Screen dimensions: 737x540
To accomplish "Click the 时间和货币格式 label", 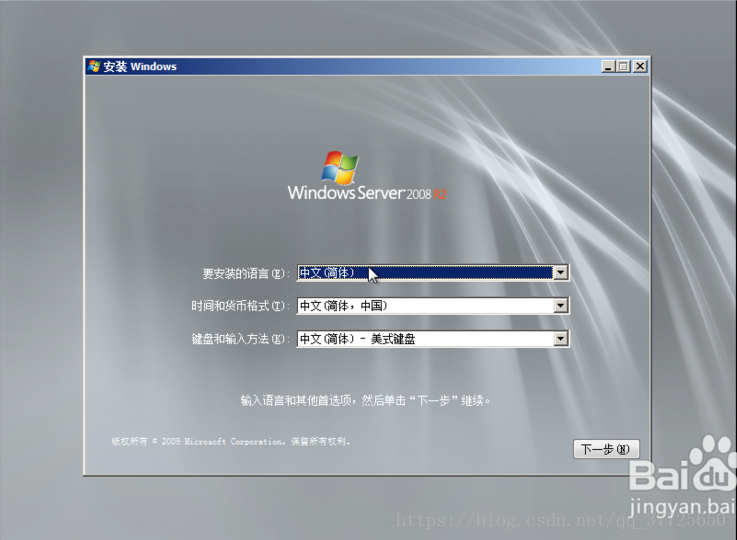I will click(240, 306).
